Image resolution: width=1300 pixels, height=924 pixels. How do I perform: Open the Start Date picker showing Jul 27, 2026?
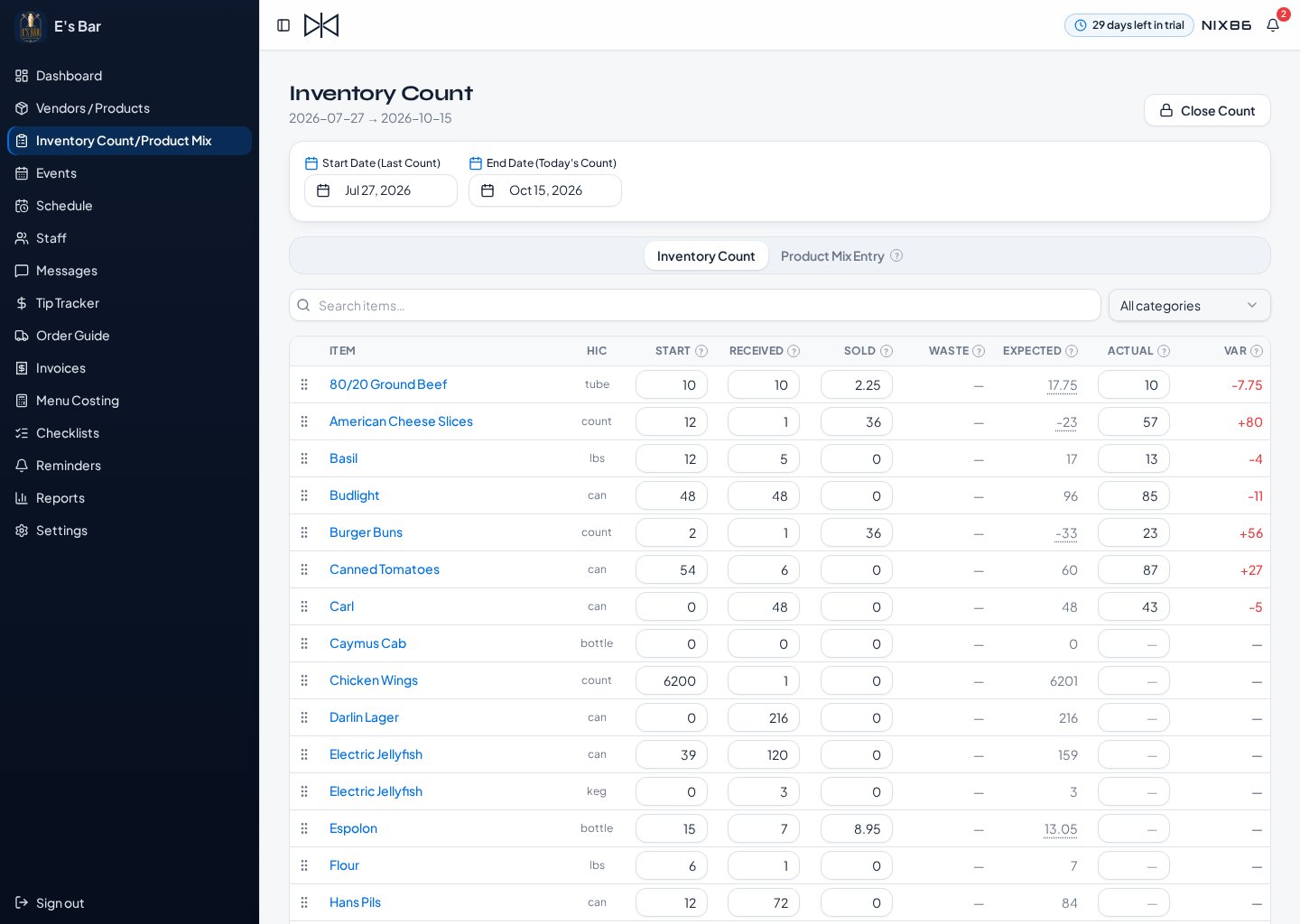[x=381, y=190]
